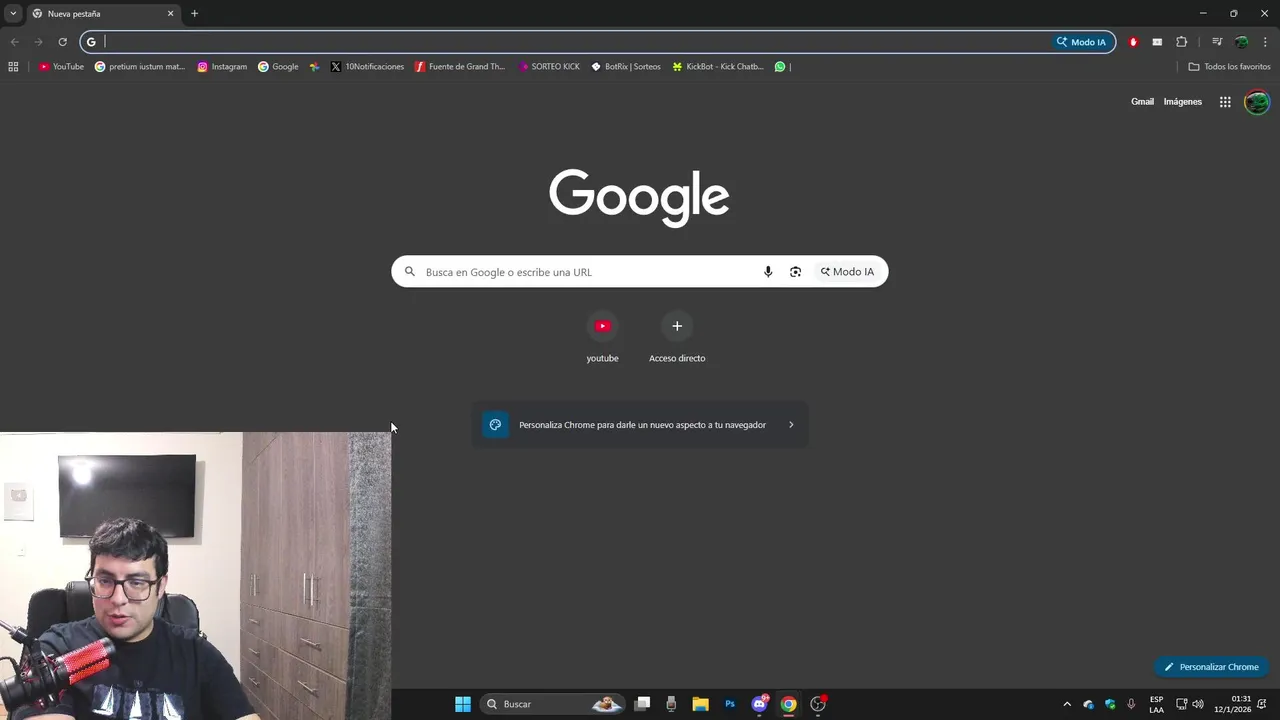
Task: Open the WhatsApp bookmark icon
Action: tap(780, 67)
